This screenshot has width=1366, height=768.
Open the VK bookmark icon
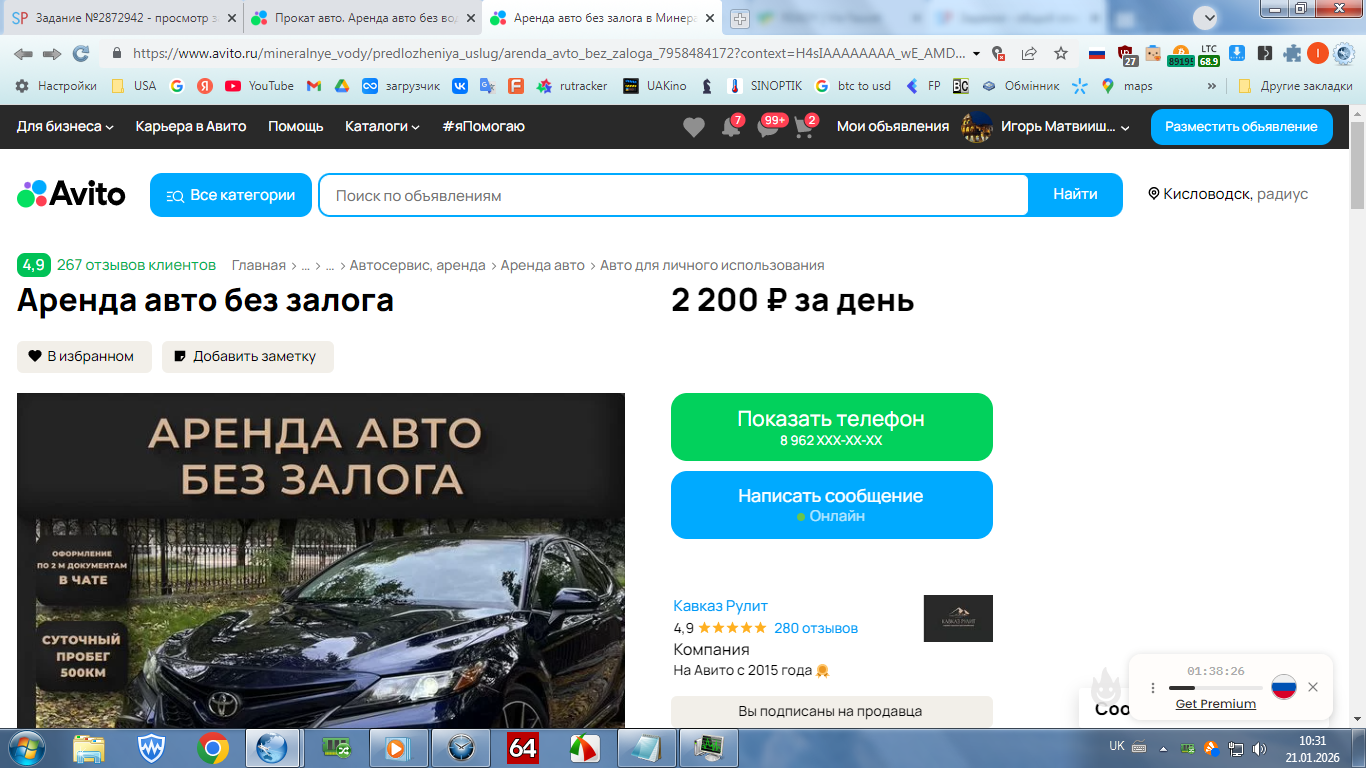460,86
